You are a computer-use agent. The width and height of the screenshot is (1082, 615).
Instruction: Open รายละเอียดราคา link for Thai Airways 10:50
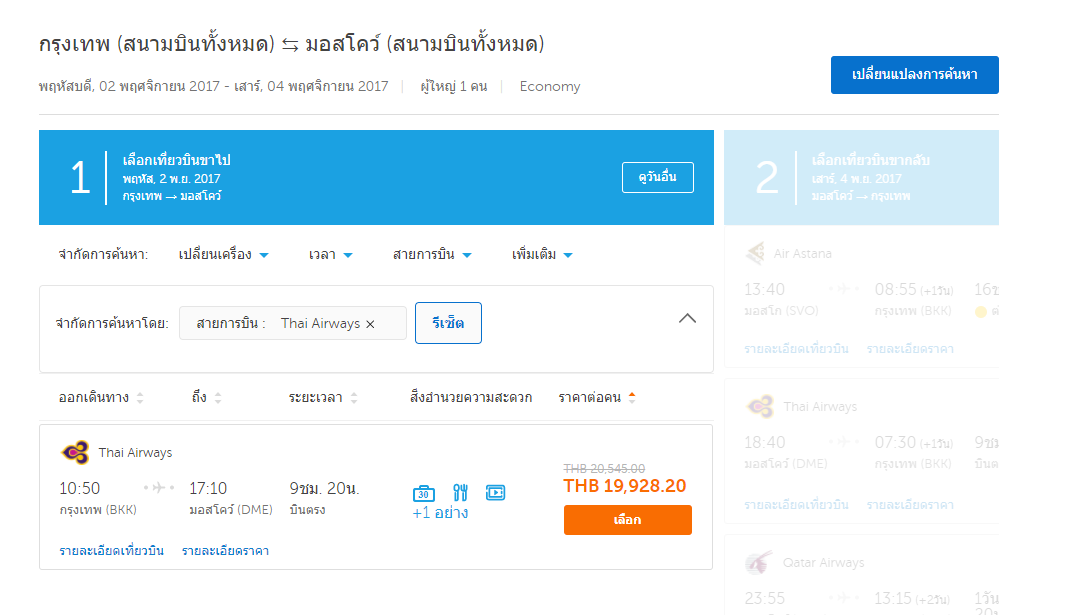226,551
